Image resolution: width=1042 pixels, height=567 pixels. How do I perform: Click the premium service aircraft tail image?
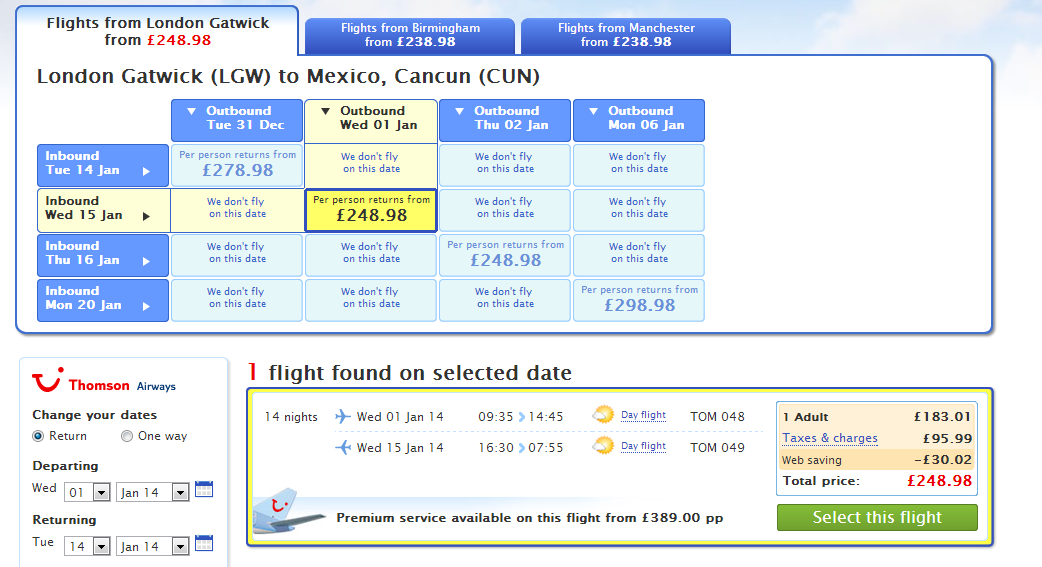[288, 511]
